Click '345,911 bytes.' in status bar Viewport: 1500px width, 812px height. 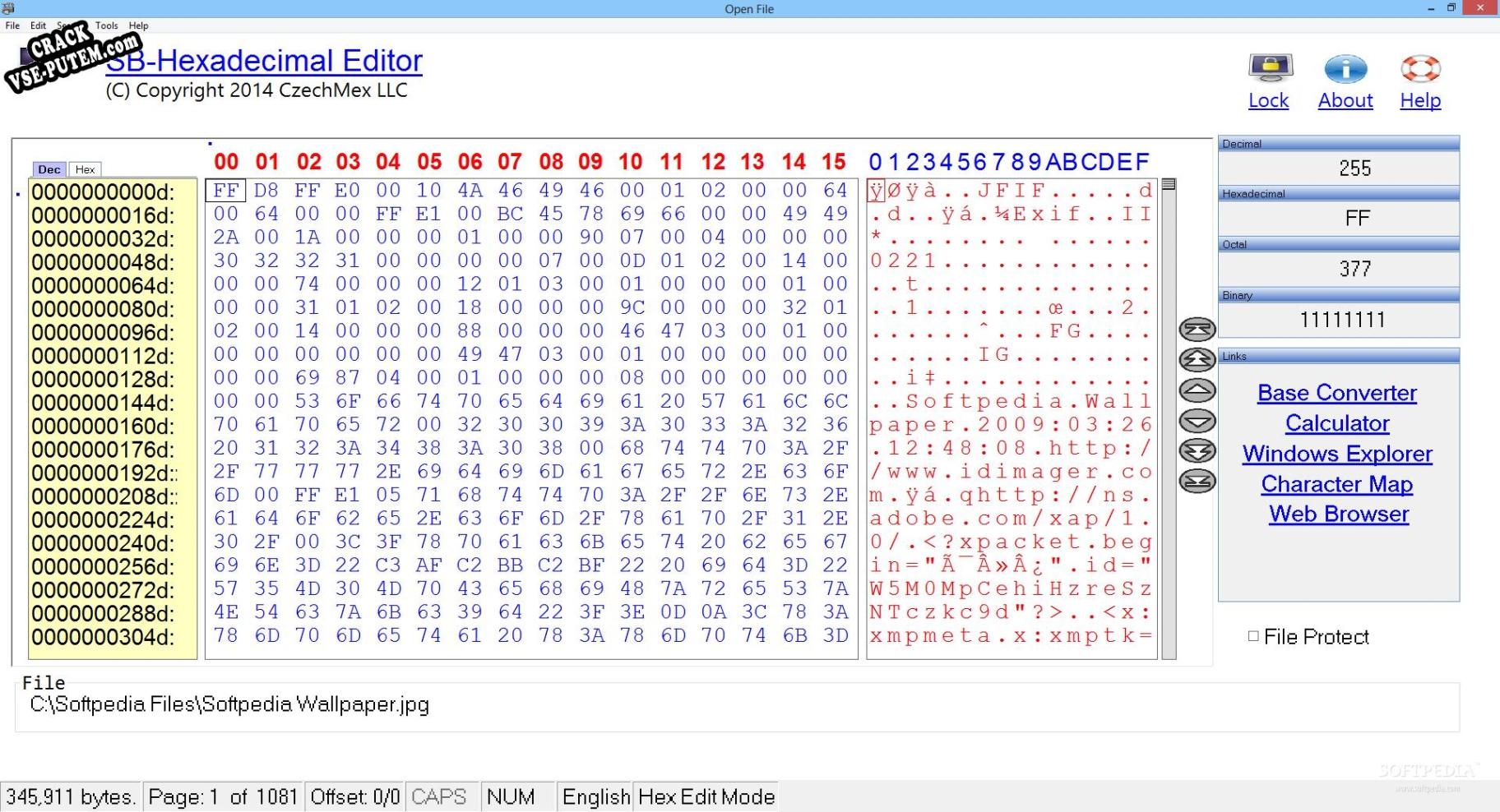click(71, 796)
